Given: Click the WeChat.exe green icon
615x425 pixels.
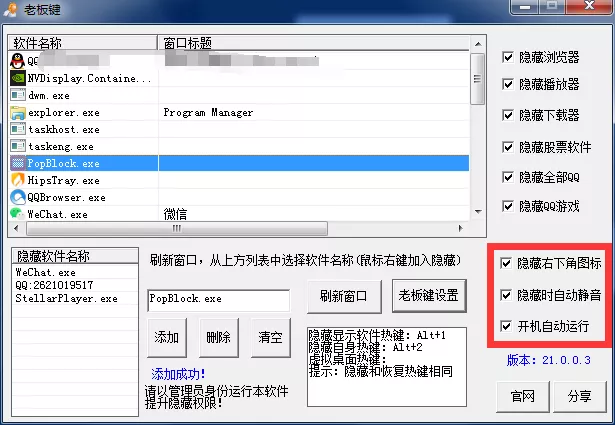Looking at the screenshot, I should 18,214.
